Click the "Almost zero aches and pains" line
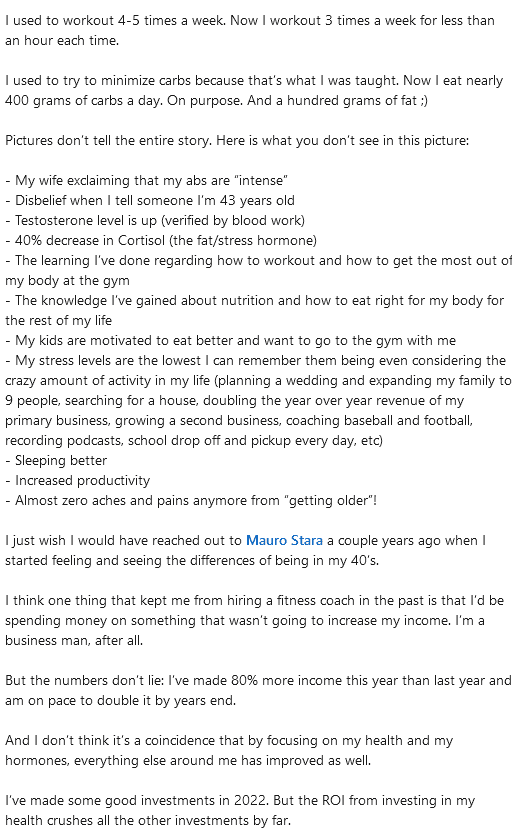The width and height of the screenshot is (512, 828). [x=191, y=501]
